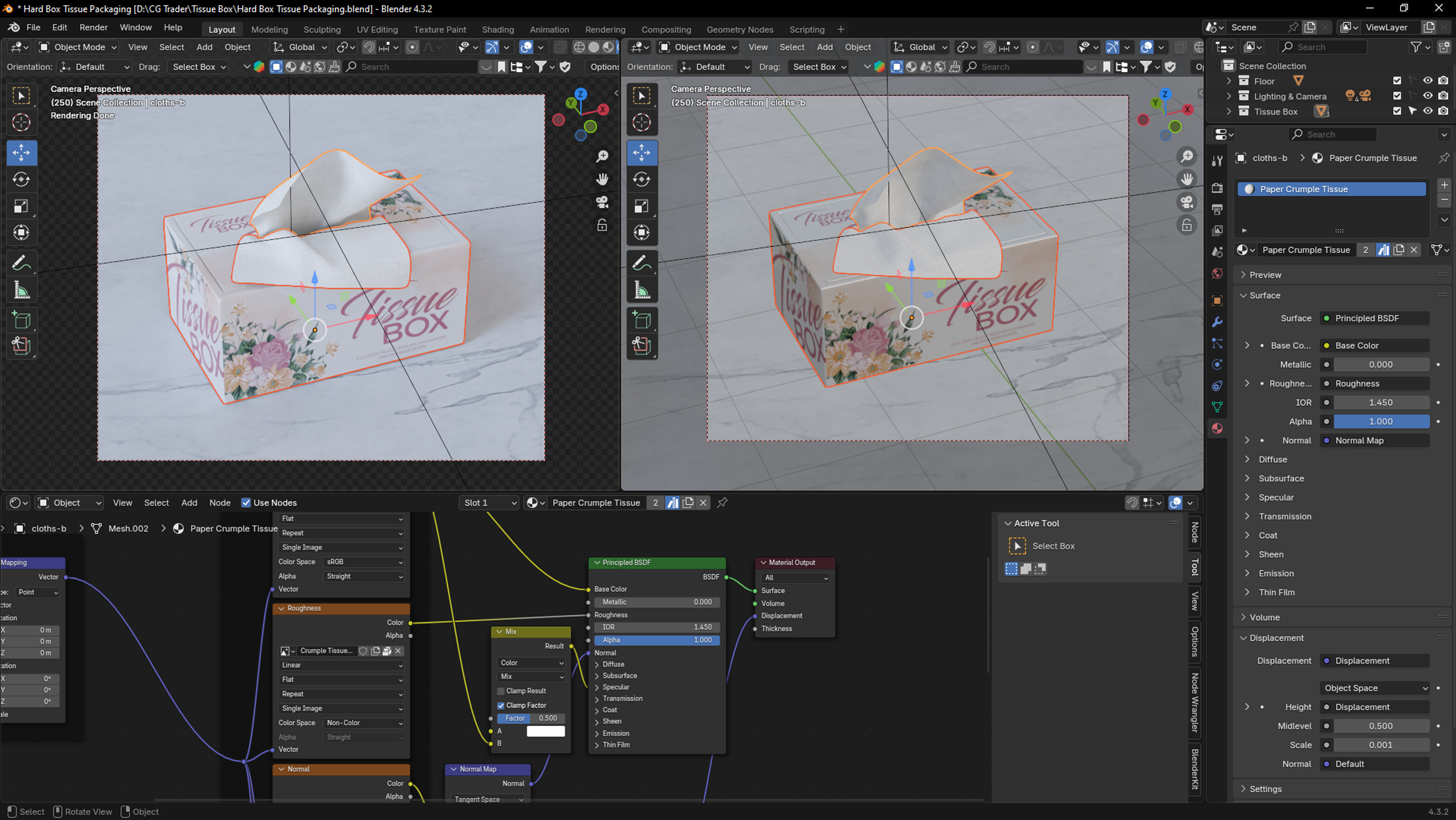The height and width of the screenshot is (820, 1456).
Task: Expand the Floor collection
Action: pyautogui.click(x=1229, y=81)
